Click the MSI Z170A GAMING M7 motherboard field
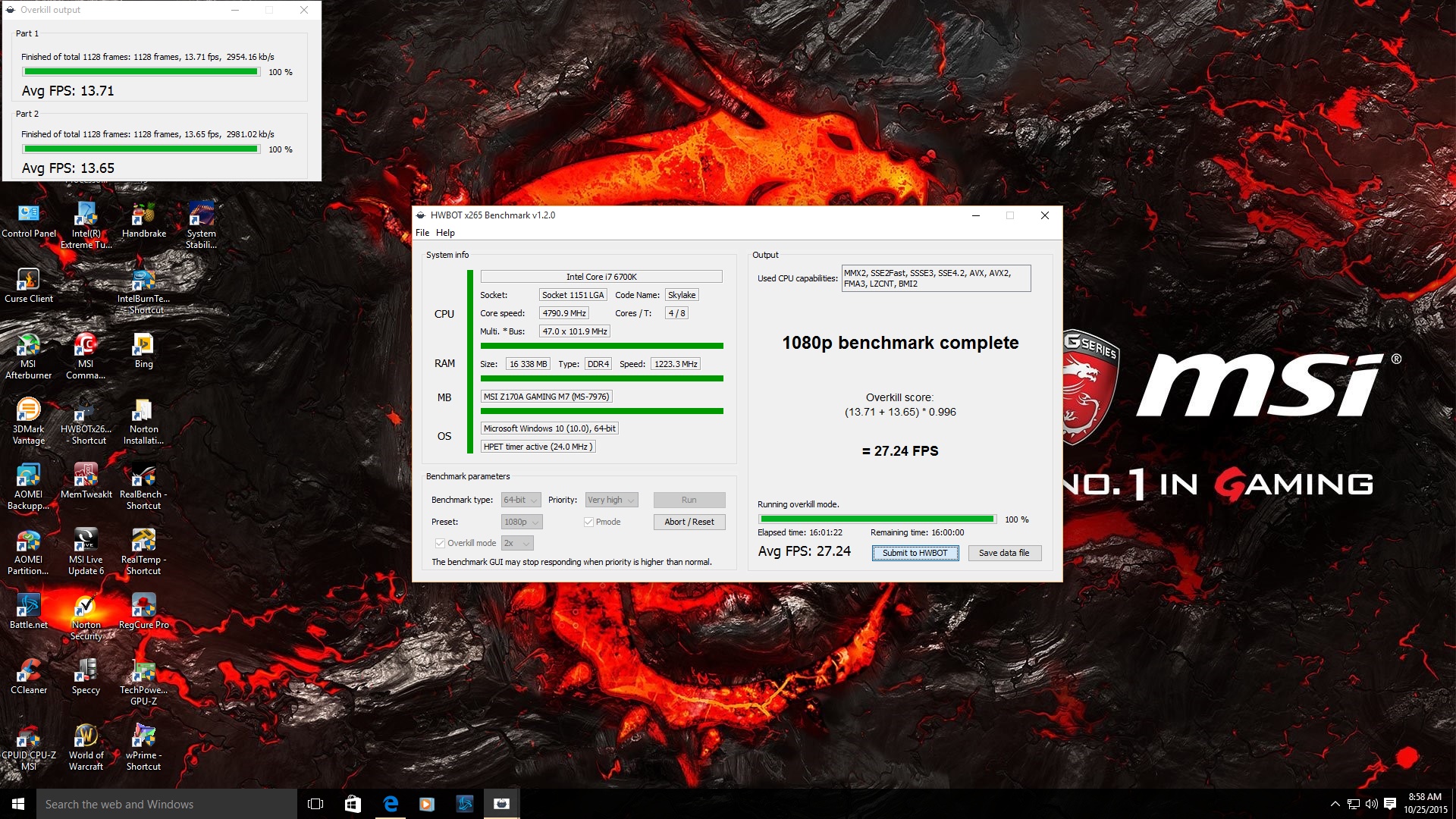 click(546, 397)
